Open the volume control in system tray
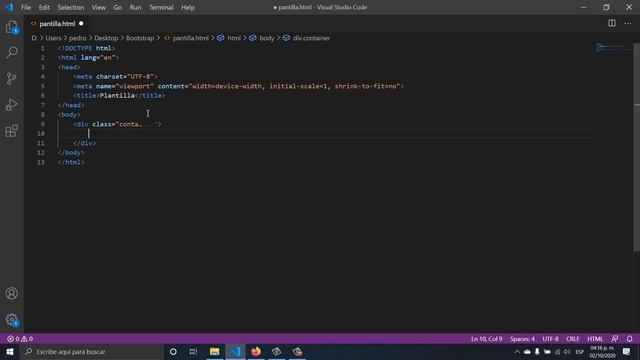Viewport: 640px width, 360px height. 567,351
